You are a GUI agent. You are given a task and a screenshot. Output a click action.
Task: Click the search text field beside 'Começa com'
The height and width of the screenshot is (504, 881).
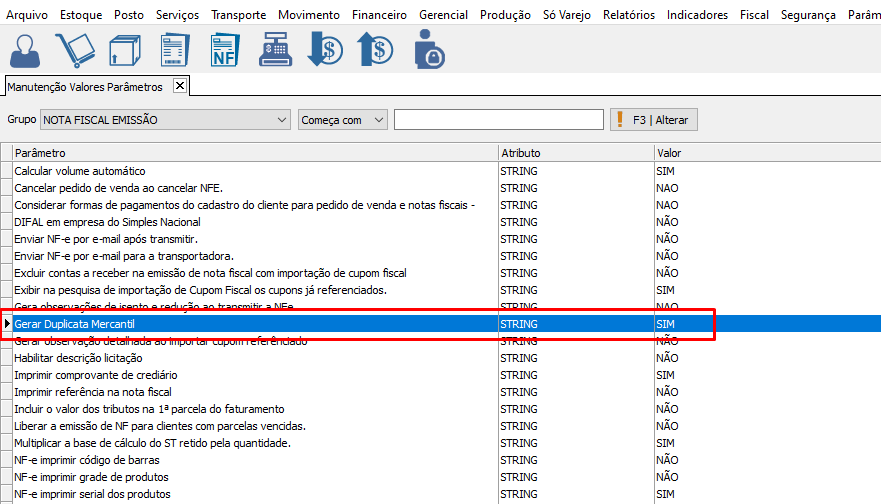[498, 120]
